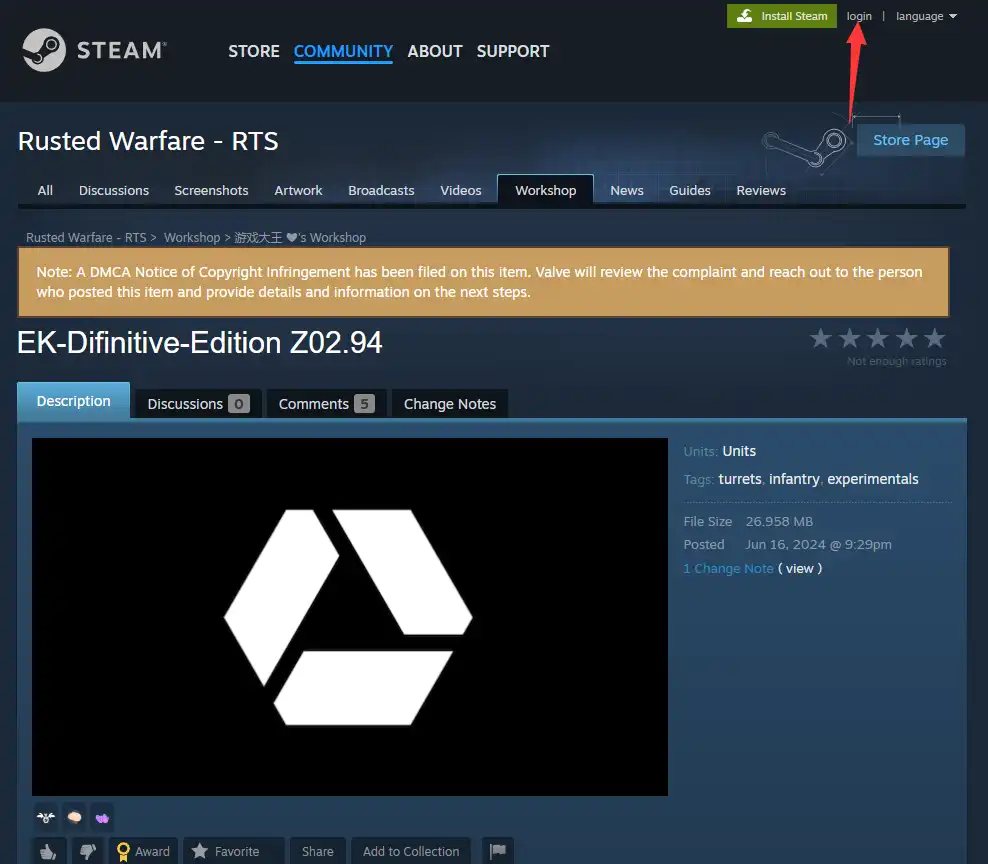
Task: Click the purple heart award icon
Action: [102, 817]
